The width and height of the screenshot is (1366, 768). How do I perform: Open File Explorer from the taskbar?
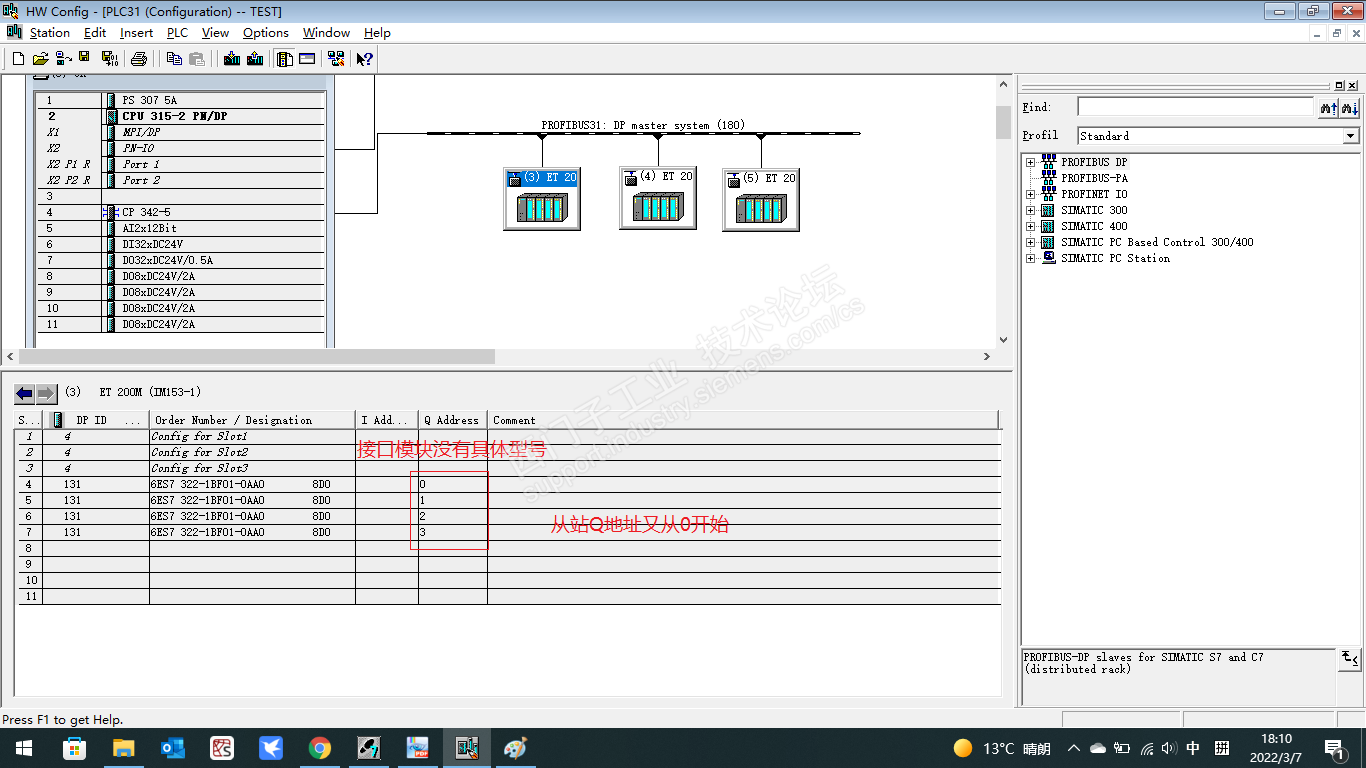pos(123,748)
